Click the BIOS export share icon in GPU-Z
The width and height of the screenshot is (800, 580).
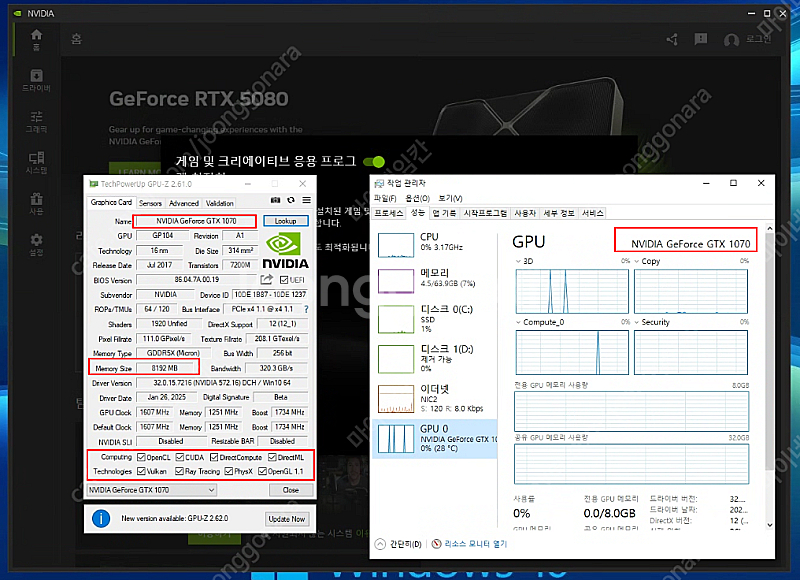[x=266, y=280]
